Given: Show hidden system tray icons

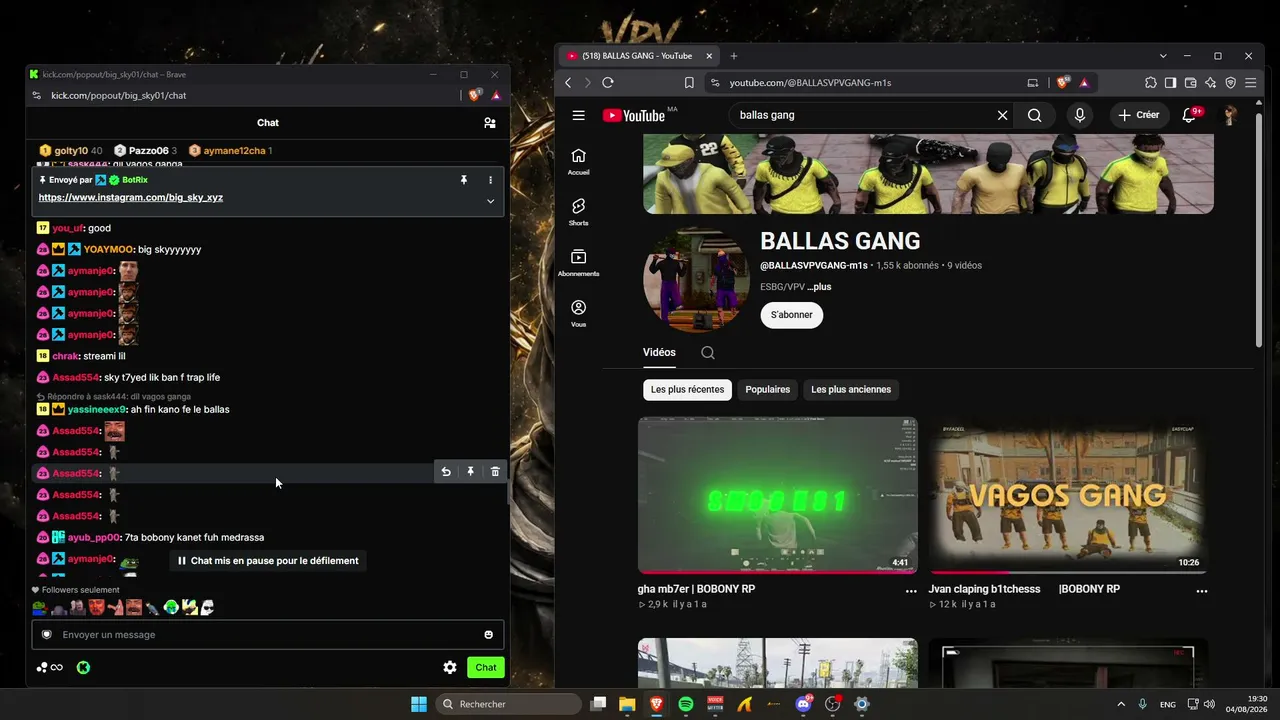Looking at the screenshot, I should pos(1121,704).
